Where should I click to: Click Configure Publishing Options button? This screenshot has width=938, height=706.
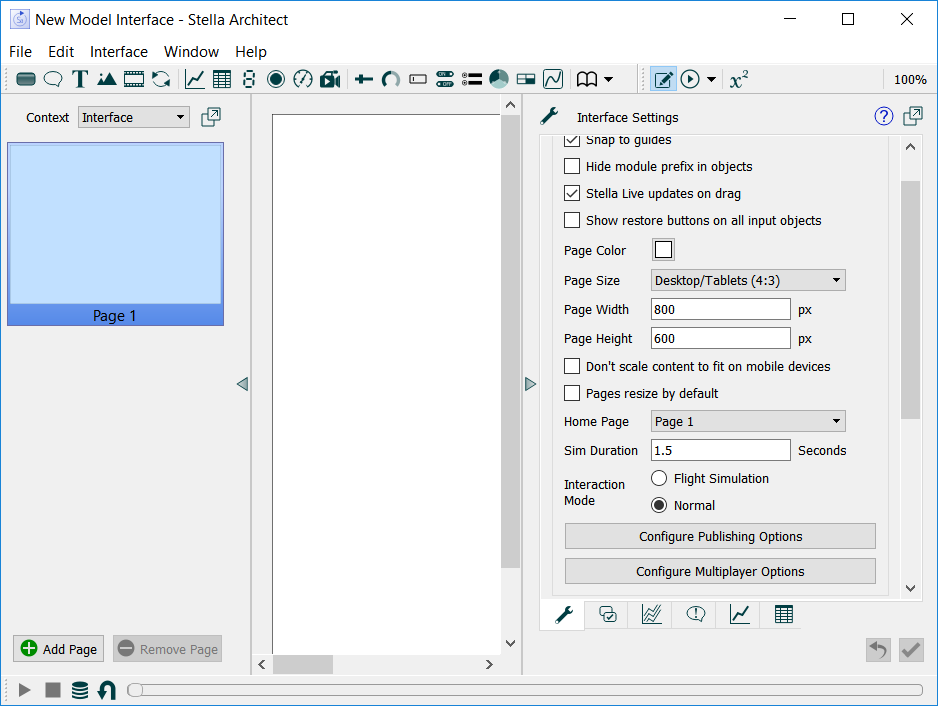tap(720, 536)
